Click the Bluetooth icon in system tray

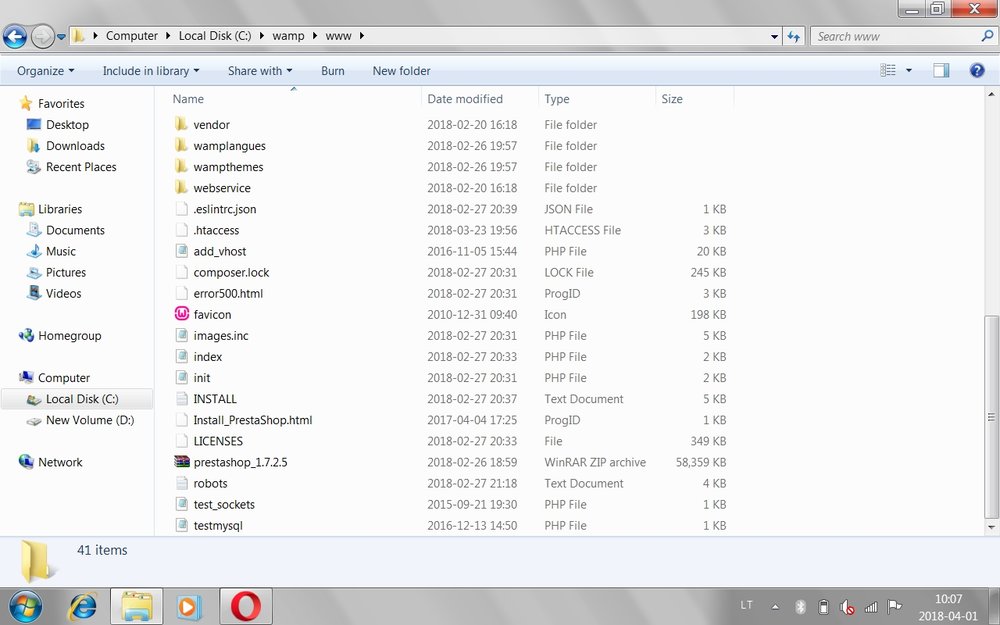tap(799, 606)
